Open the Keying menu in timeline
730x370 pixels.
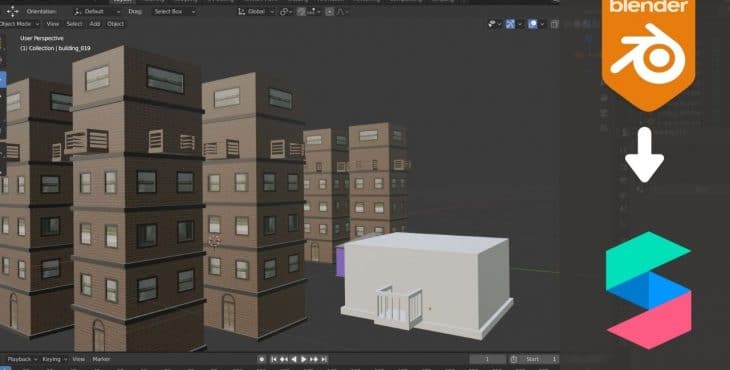[x=54, y=359]
